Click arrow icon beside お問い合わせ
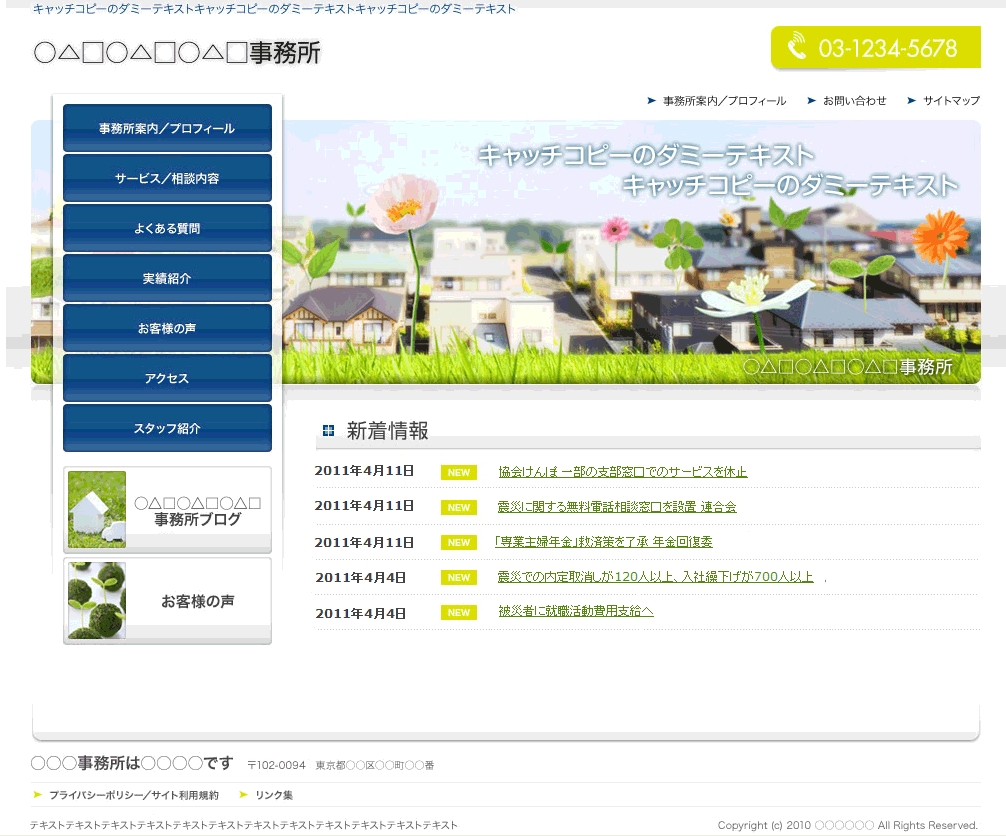 (812, 101)
